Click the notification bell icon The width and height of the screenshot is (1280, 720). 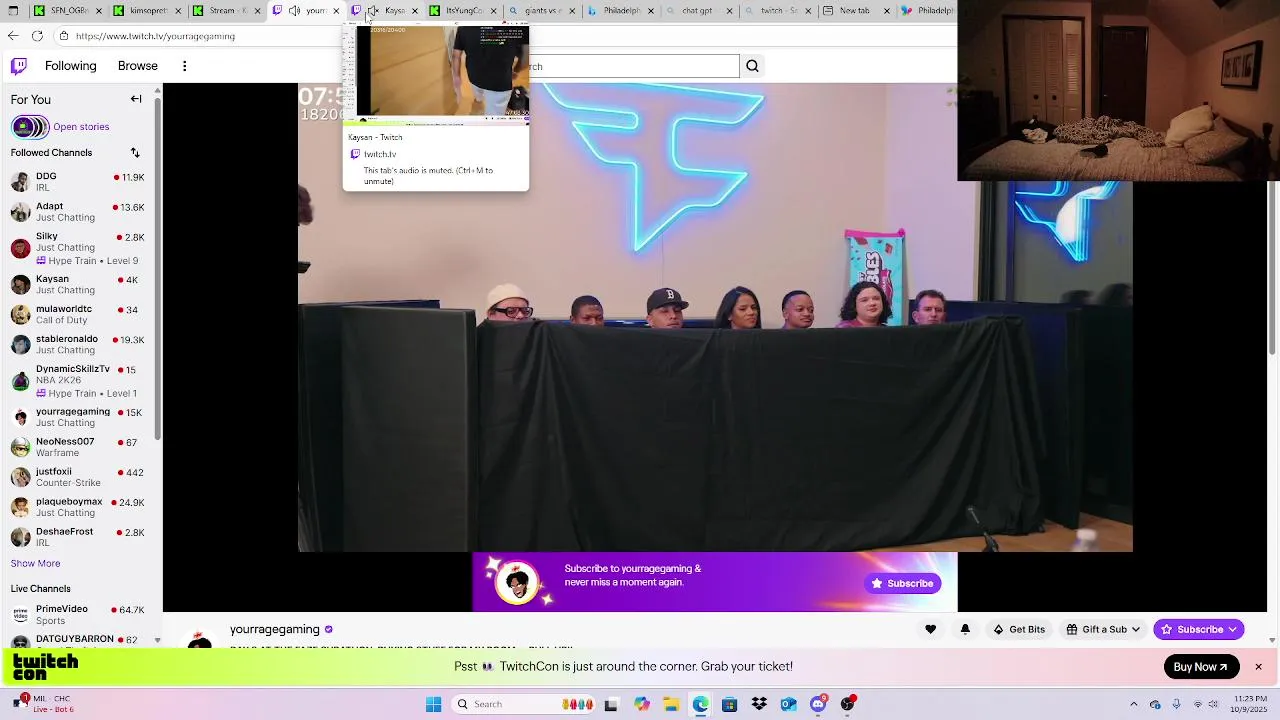965,629
